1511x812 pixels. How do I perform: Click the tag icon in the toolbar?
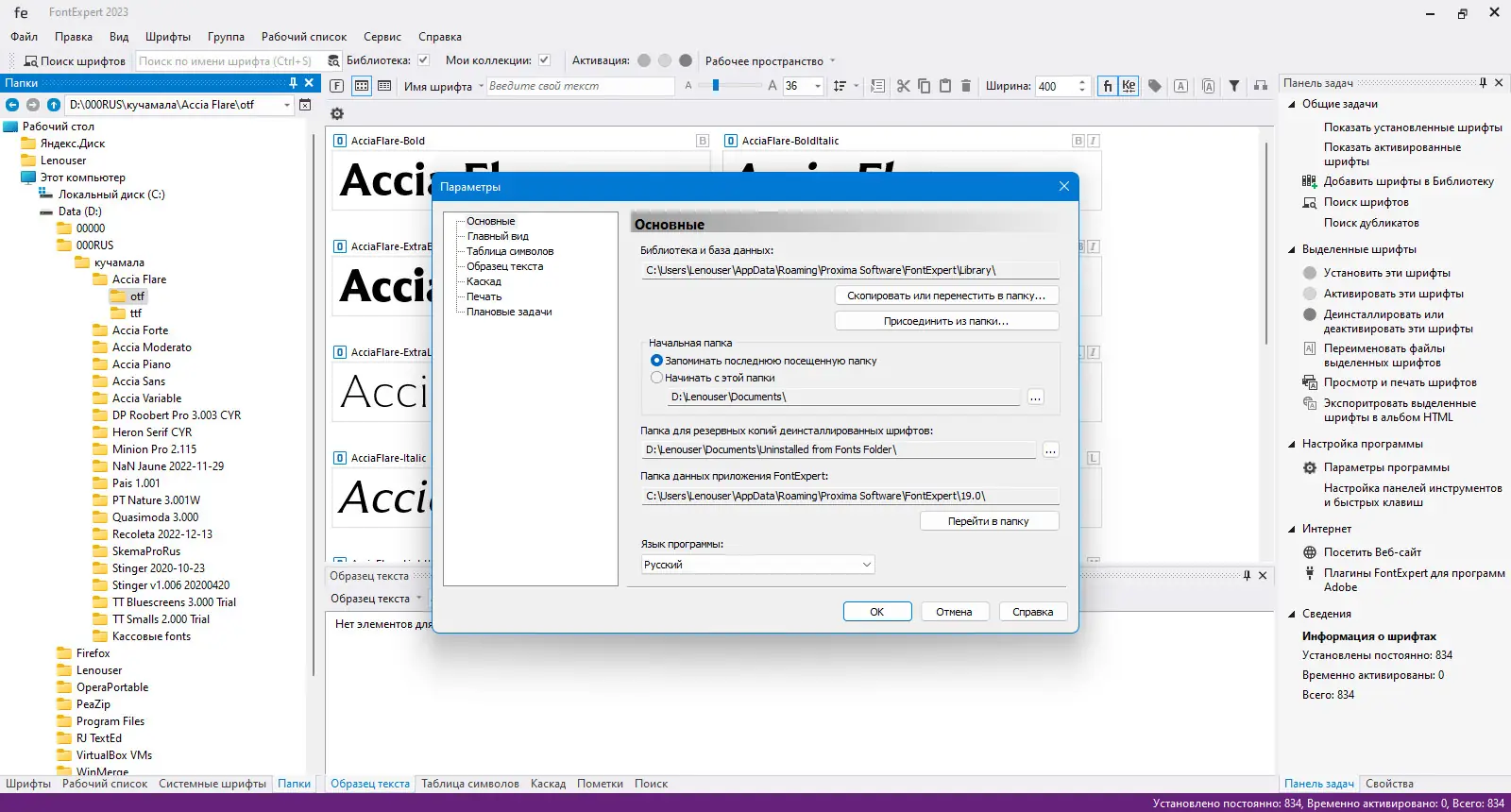(x=1155, y=86)
